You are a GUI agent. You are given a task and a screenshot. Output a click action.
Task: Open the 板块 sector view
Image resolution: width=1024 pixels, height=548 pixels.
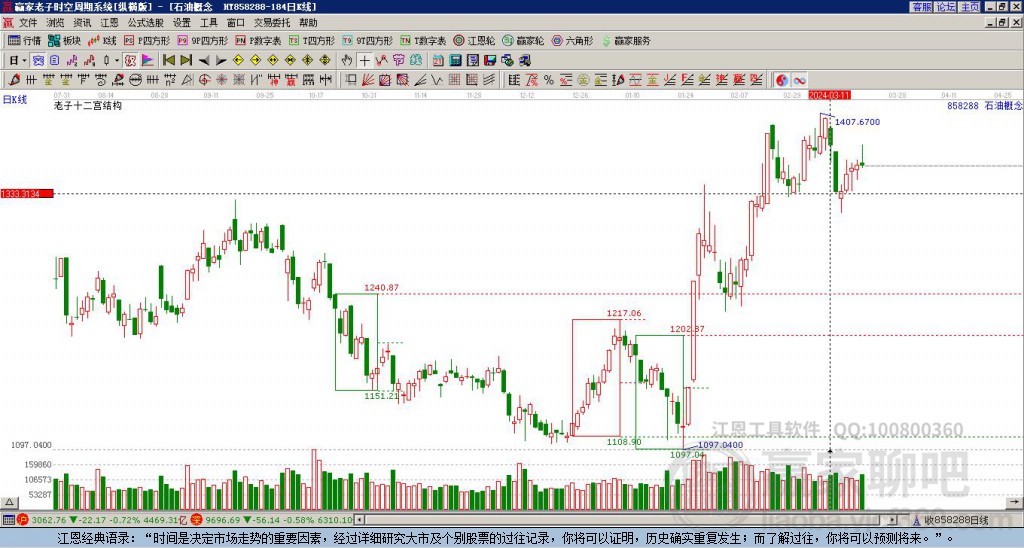click(64, 40)
